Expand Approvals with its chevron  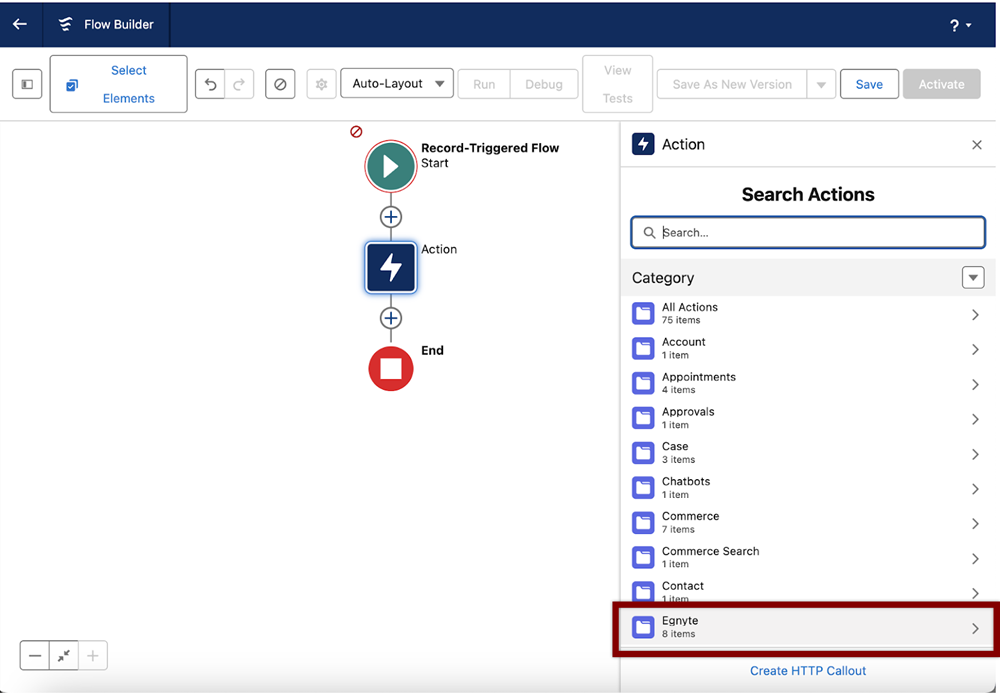coord(975,419)
